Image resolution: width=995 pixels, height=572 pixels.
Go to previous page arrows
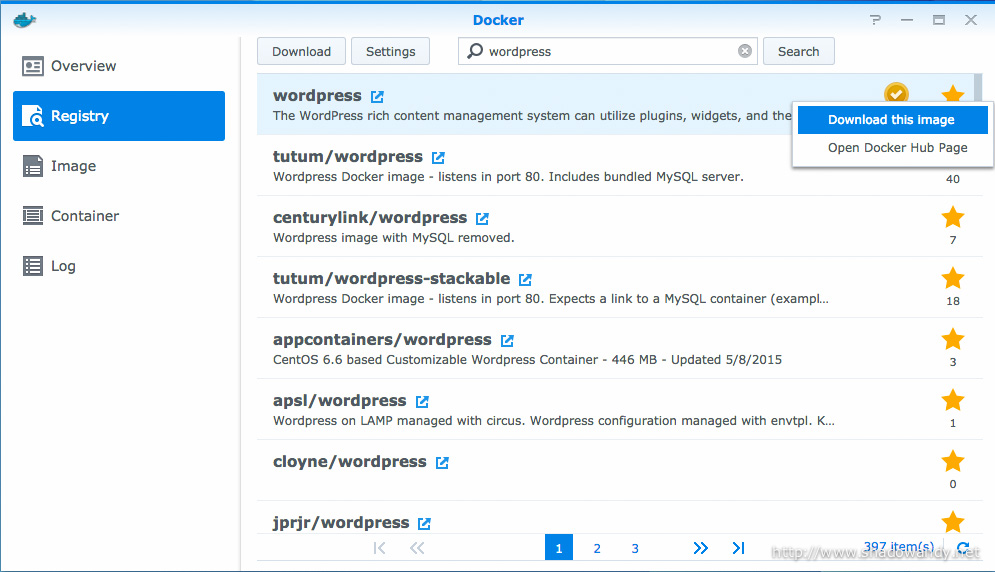(417, 548)
